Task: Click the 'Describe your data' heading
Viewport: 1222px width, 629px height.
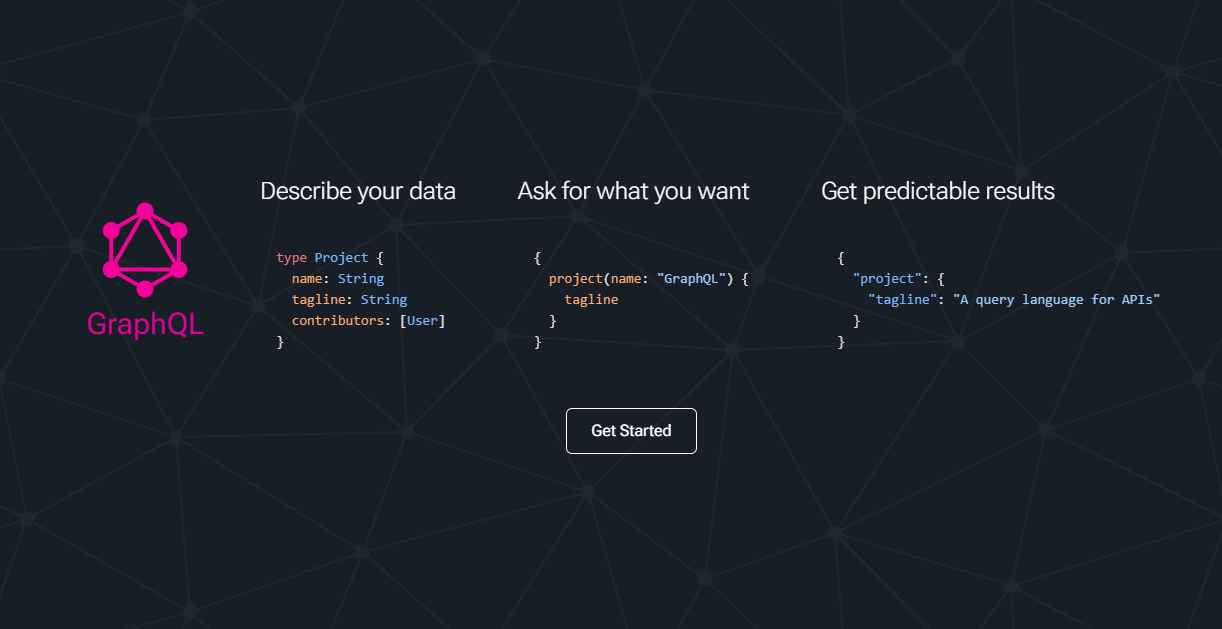Action: point(358,191)
